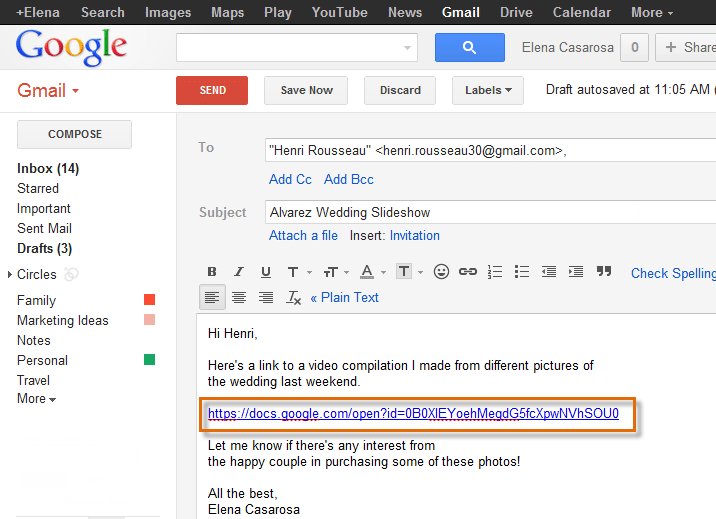This screenshot has height=519, width=716.
Task: Open the Labels dropdown
Action: 488,90
